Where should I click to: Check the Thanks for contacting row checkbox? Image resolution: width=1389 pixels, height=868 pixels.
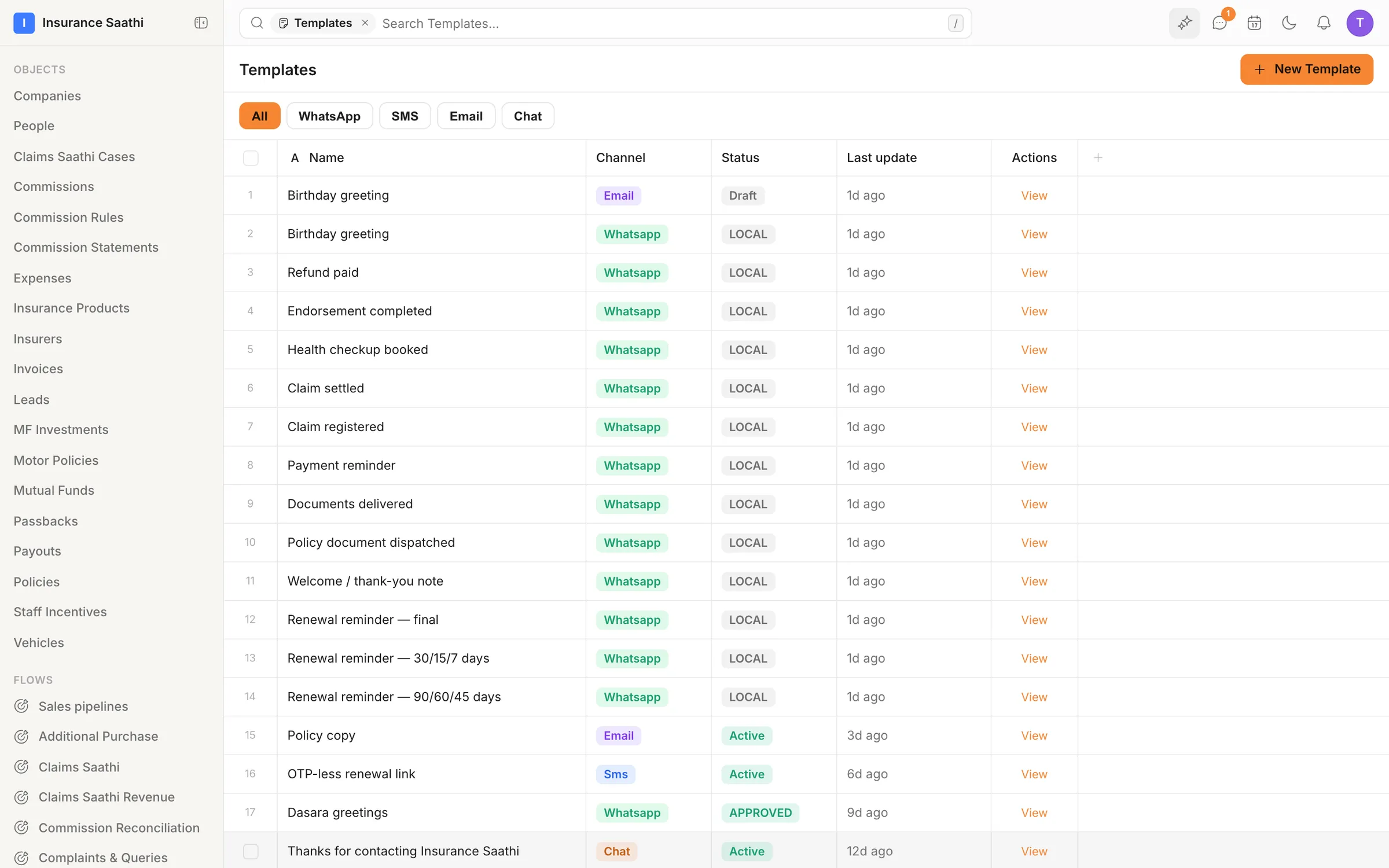pyautogui.click(x=251, y=851)
